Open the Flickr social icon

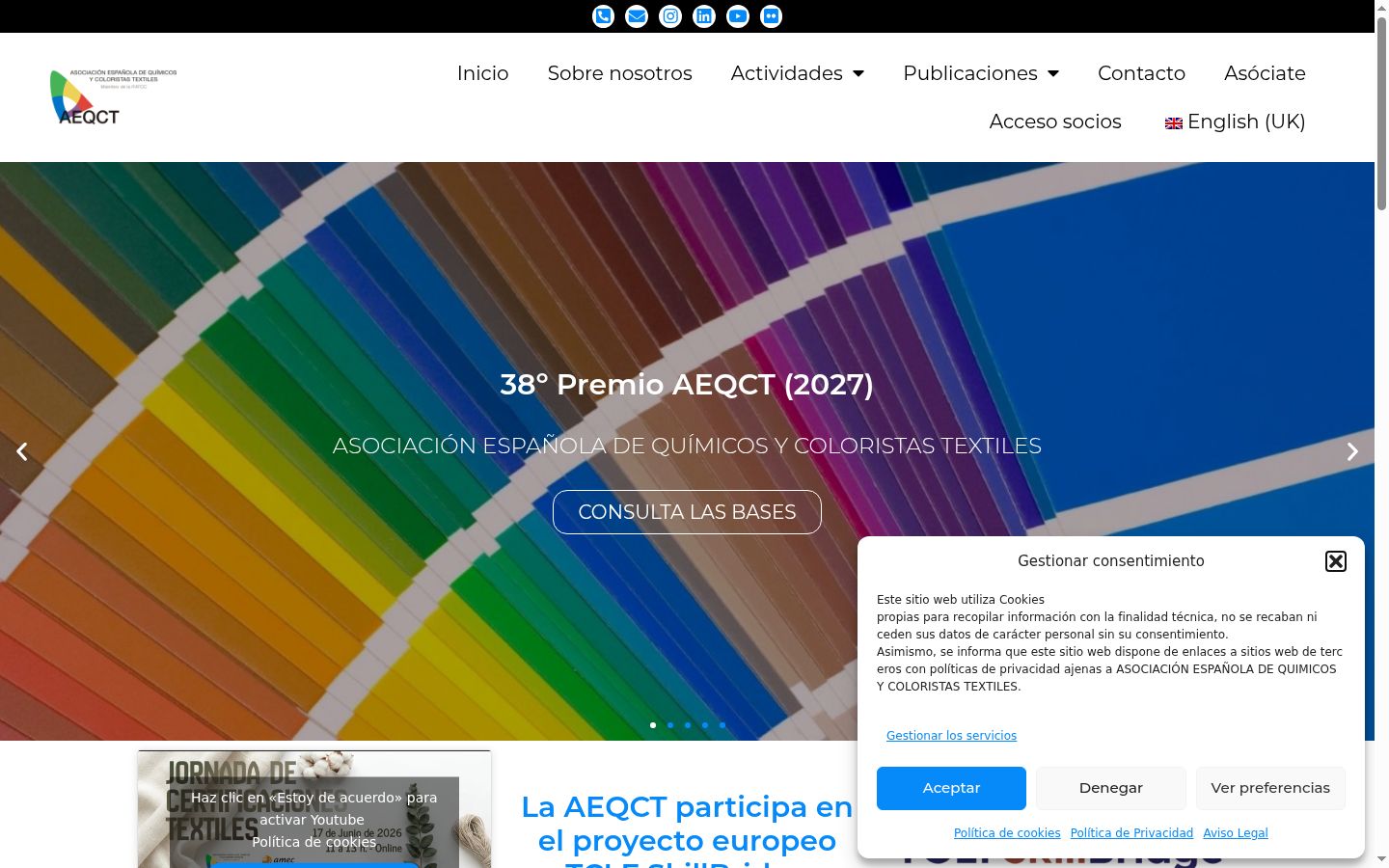772,16
